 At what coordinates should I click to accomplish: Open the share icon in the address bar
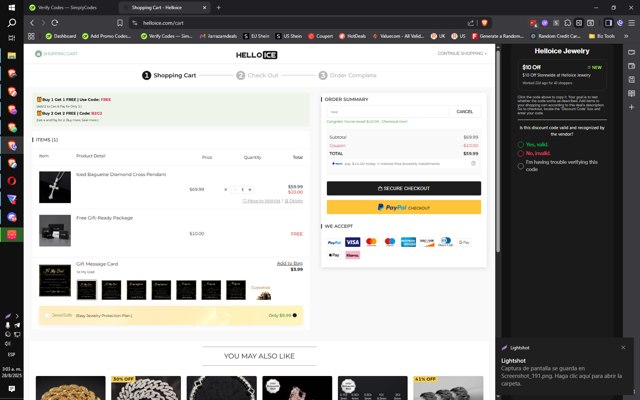click(x=471, y=23)
